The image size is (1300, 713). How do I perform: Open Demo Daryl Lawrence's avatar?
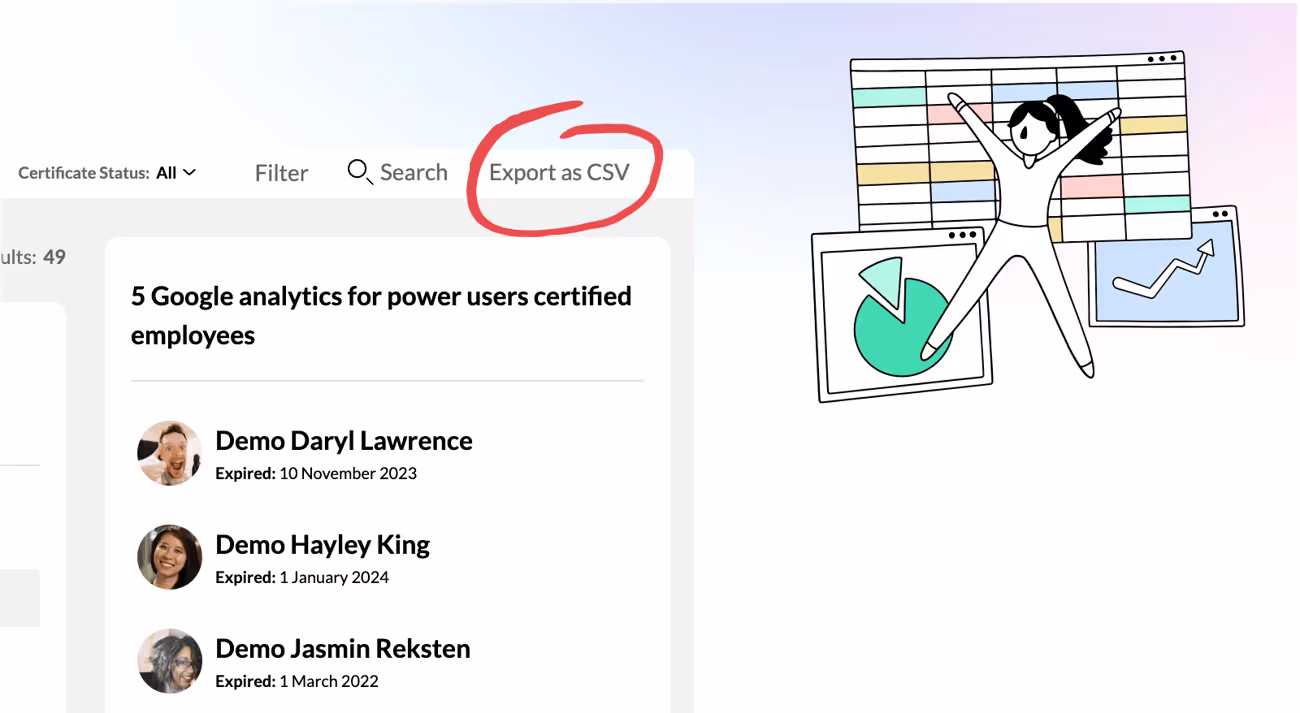(x=170, y=453)
